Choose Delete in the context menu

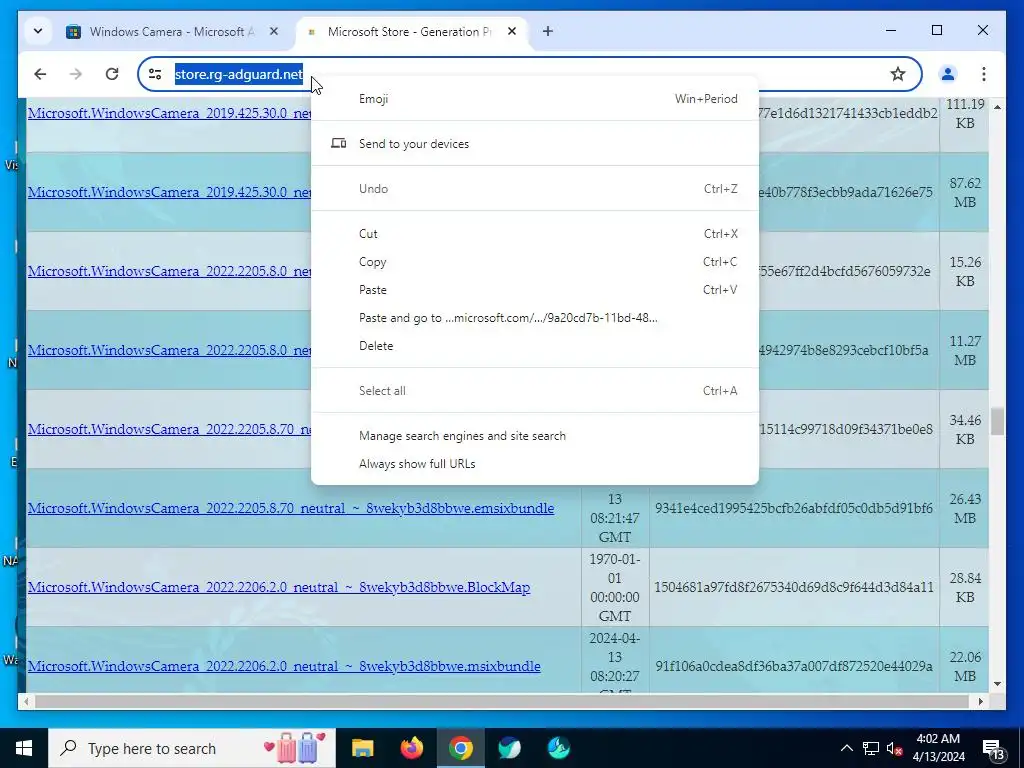(x=535, y=346)
